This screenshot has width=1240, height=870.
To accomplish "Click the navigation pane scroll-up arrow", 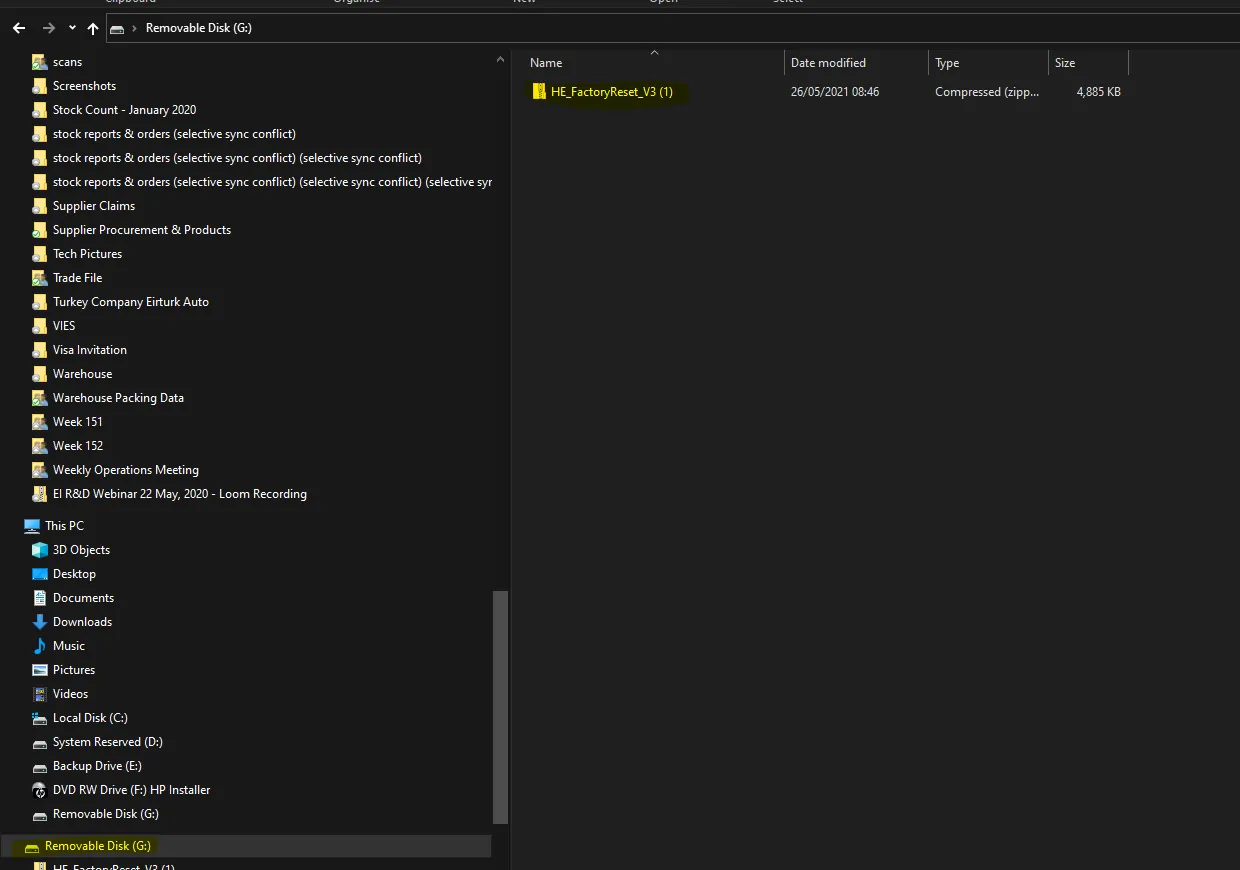I will tap(501, 60).
